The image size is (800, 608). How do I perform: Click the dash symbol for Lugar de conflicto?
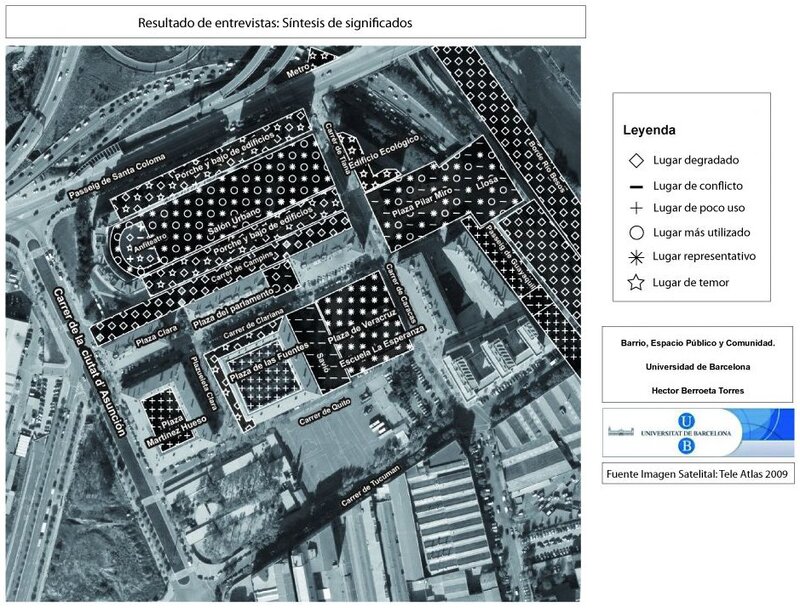pos(635,185)
